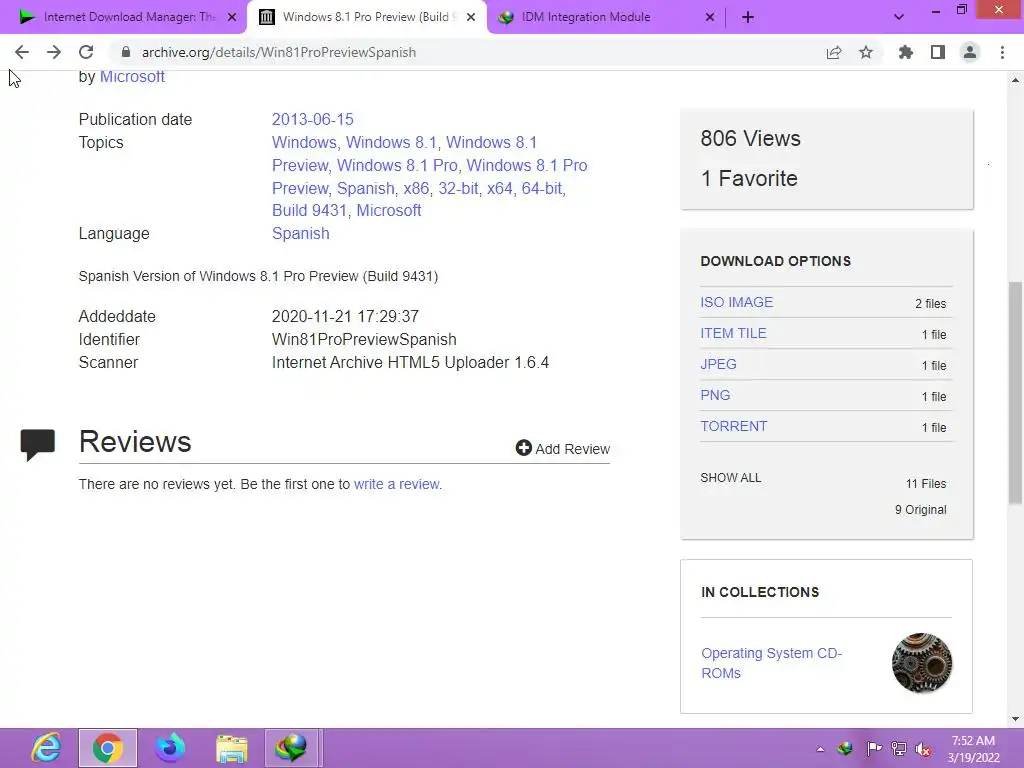
Task: Open the gears collection thumbnail
Action: [x=921, y=663]
